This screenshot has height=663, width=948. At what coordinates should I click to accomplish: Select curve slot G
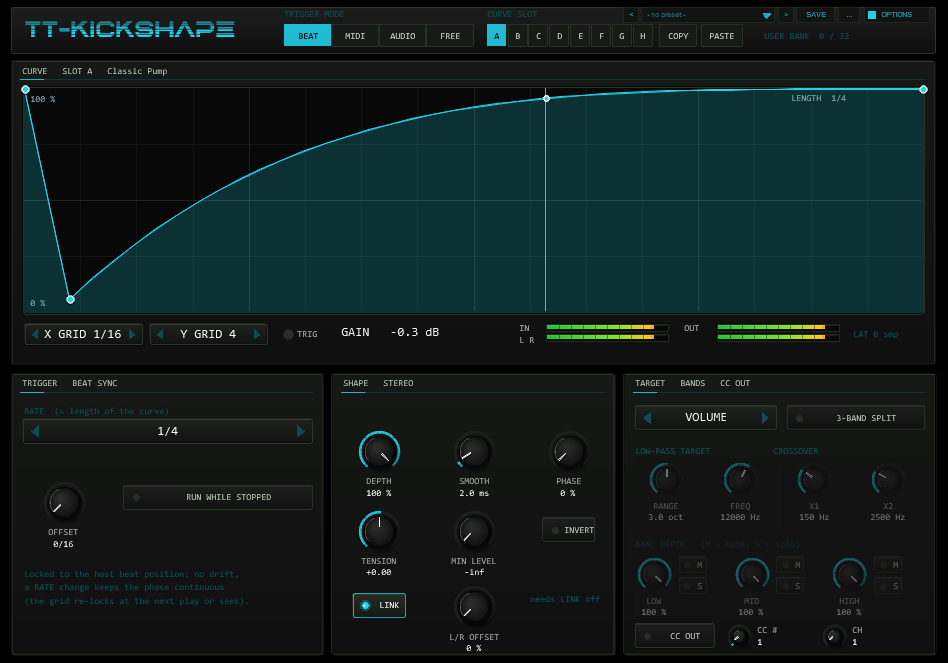tap(622, 36)
